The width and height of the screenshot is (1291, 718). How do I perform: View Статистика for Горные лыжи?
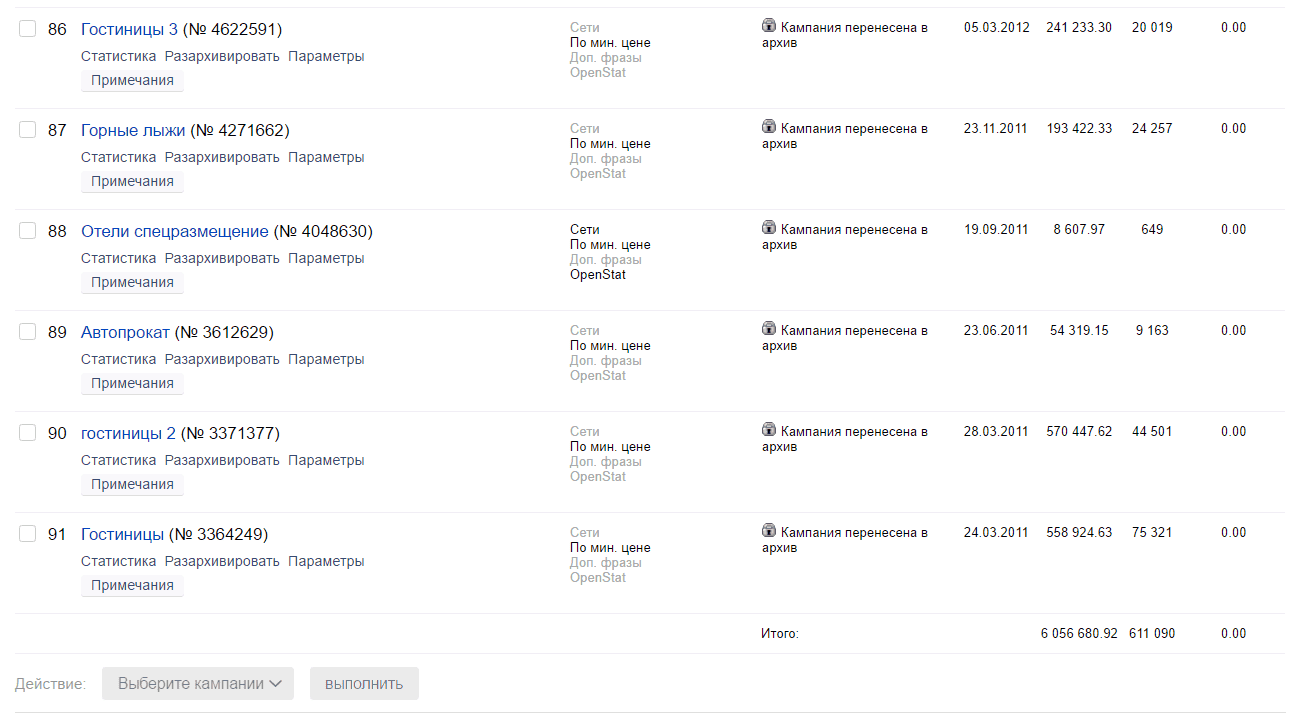pyautogui.click(x=118, y=157)
